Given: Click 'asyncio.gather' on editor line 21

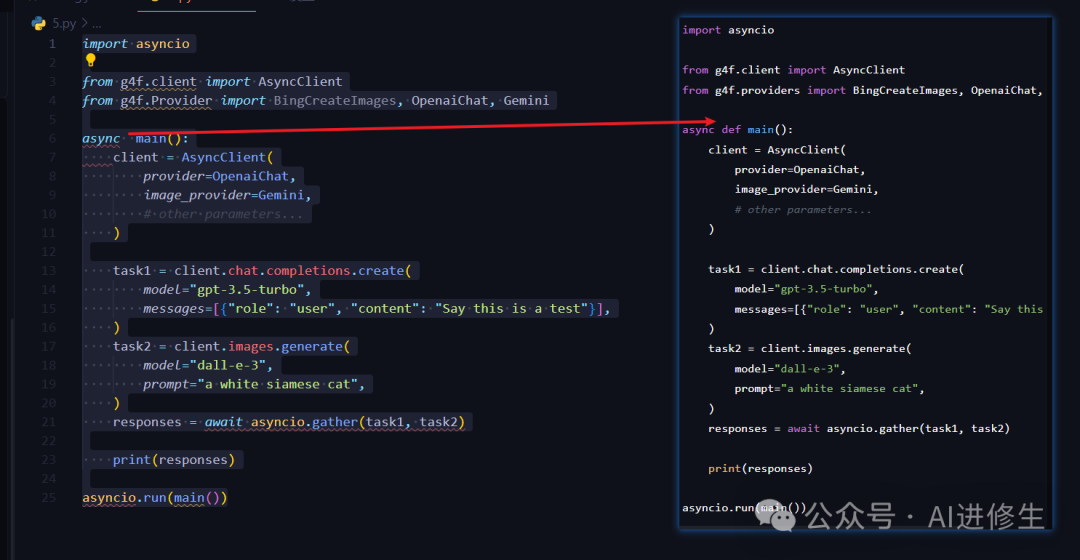Looking at the screenshot, I should click(x=304, y=422).
